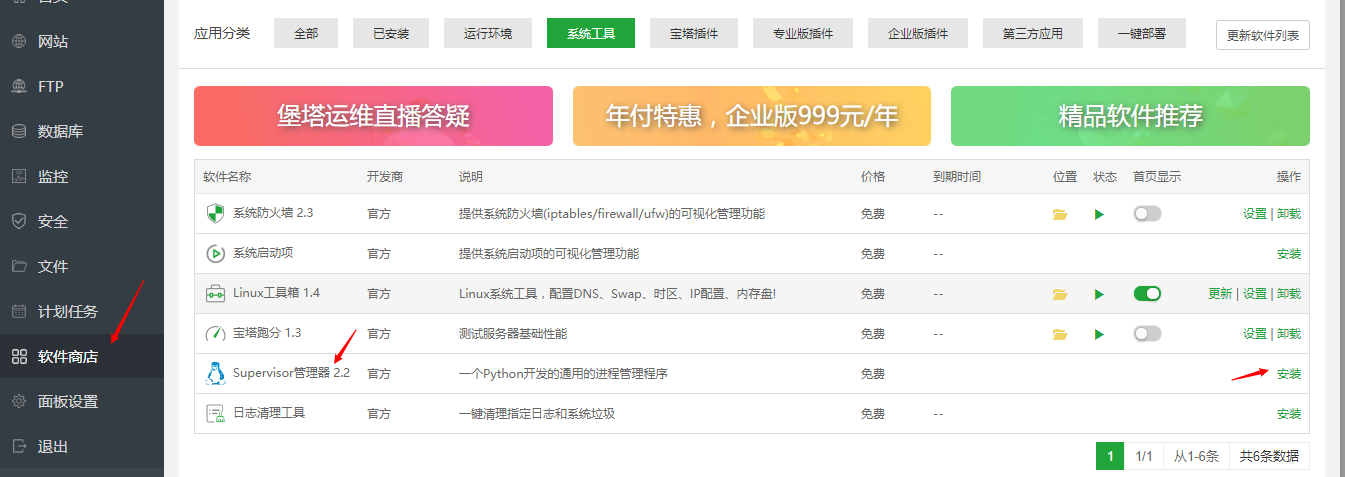Open folder location for 宝塔跑分
This screenshot has height=477, width=1345.
(1060, 334)
